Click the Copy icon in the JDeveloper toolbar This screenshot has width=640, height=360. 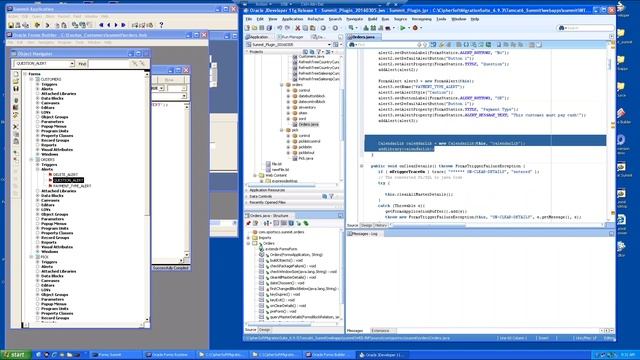point(305,28)
